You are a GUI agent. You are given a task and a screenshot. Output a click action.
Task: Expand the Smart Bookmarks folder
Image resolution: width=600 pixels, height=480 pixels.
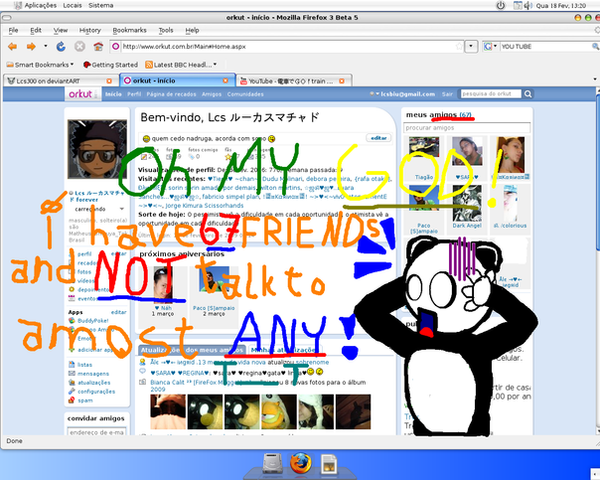pos(40,65)
